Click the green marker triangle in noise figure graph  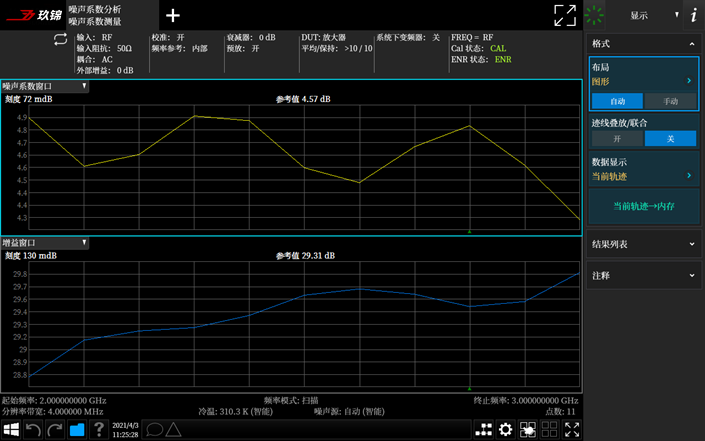(x=469, y=232)
